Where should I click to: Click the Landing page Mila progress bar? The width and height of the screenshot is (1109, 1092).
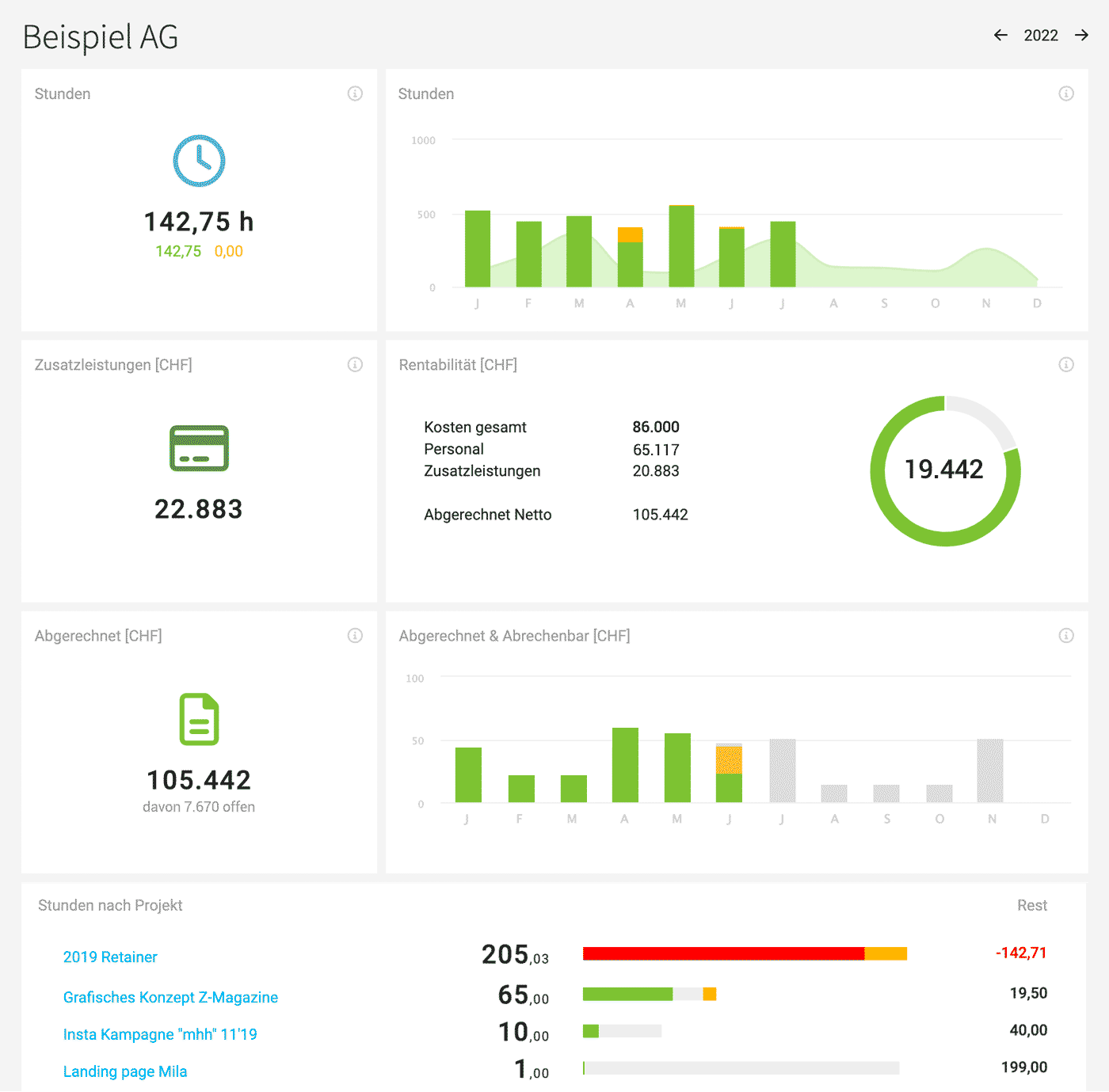pos(741,1068)
